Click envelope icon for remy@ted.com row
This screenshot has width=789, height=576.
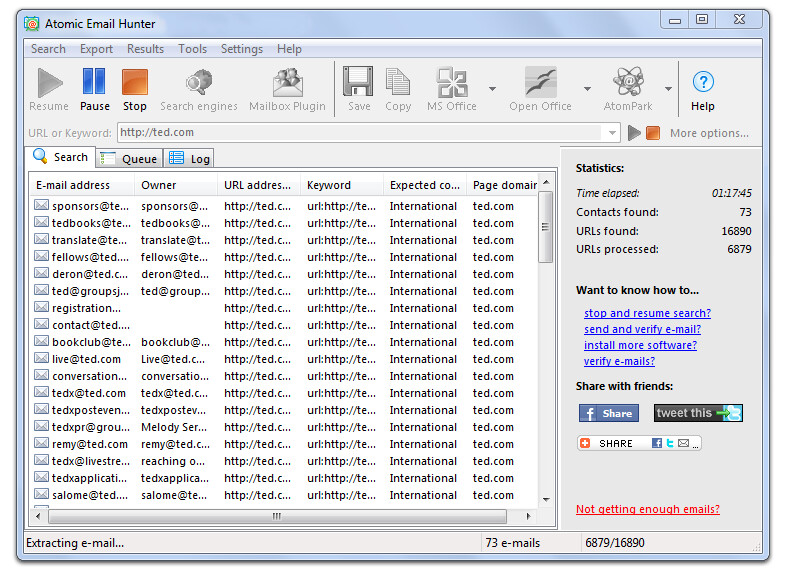coord(41,443)
